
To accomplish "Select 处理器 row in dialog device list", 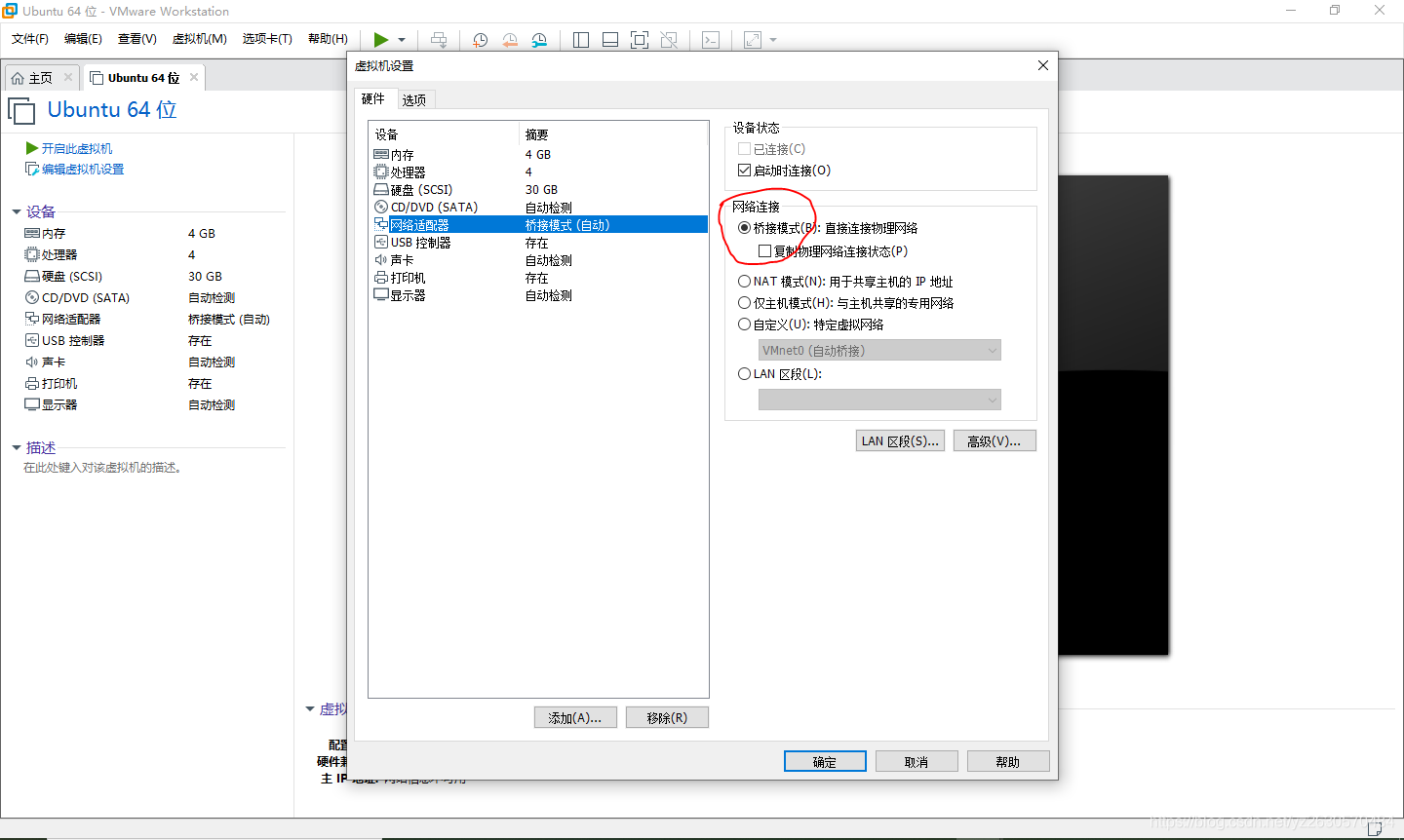I will pos(539,172).
